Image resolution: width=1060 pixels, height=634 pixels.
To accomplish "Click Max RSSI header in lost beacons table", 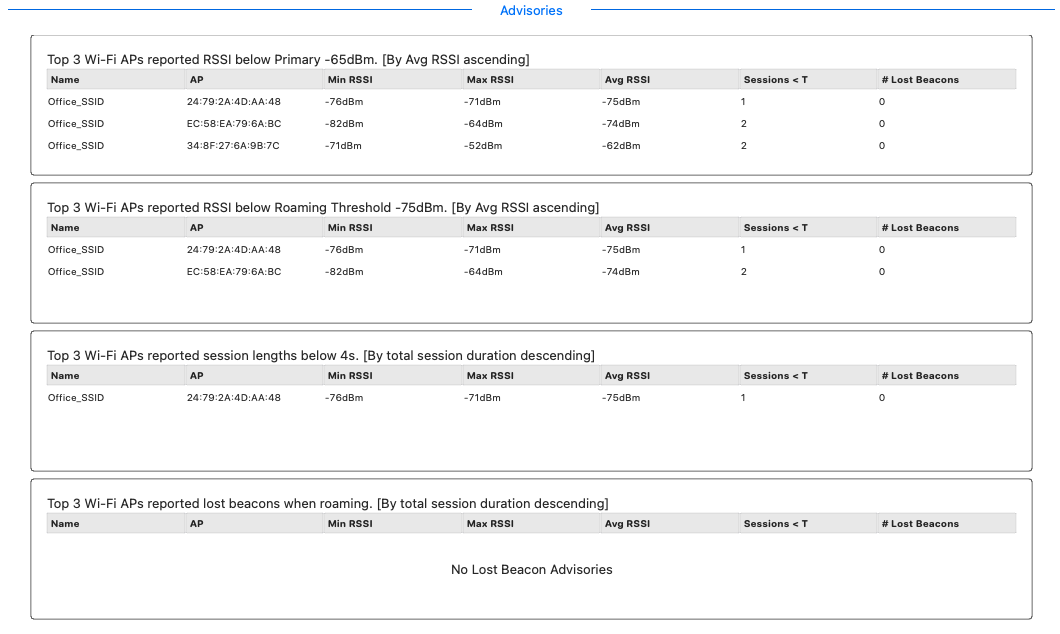I will point(490,524).
